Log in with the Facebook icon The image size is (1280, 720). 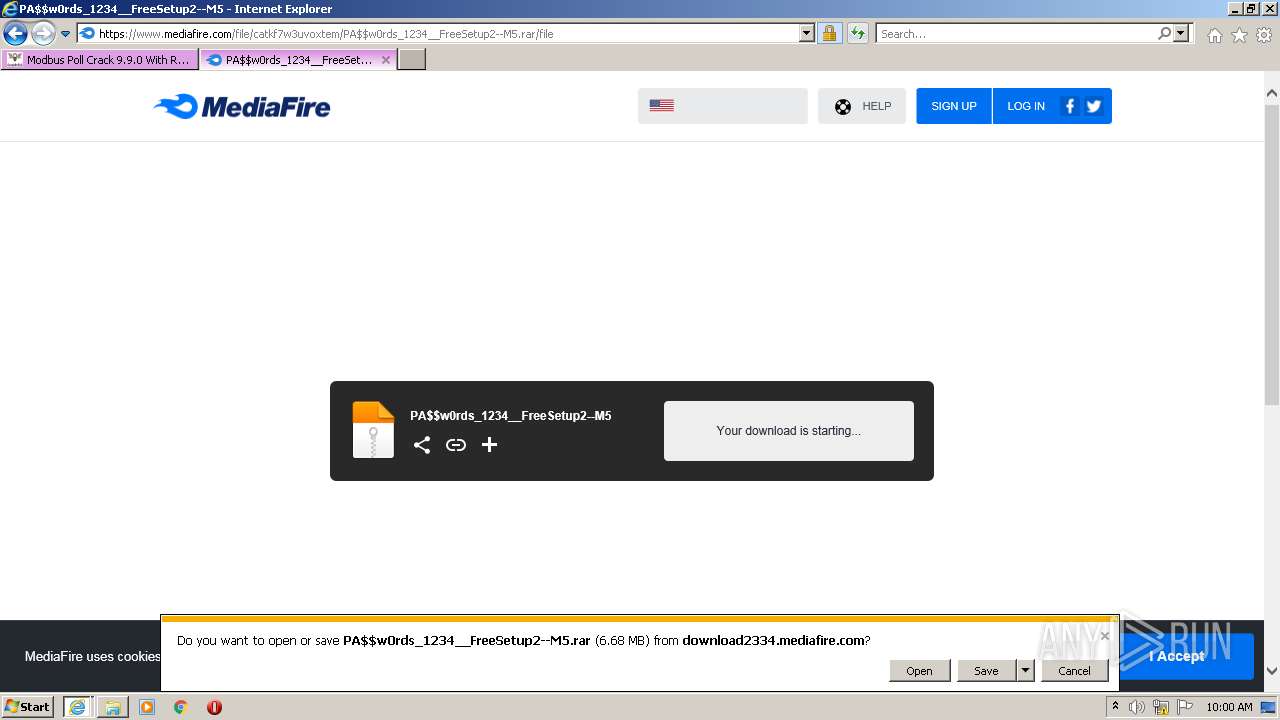[1070, 106]
